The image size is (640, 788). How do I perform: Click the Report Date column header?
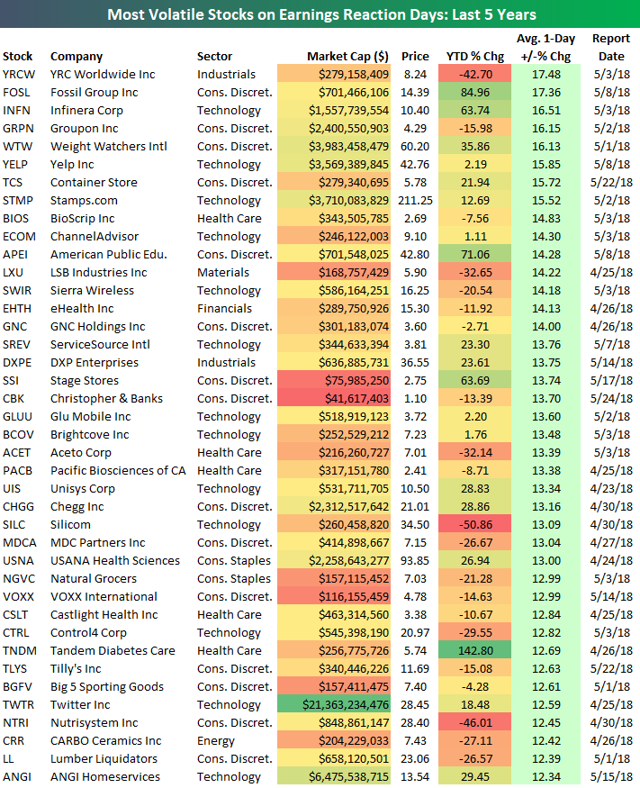pyautogui.click(x=611, y=47)
